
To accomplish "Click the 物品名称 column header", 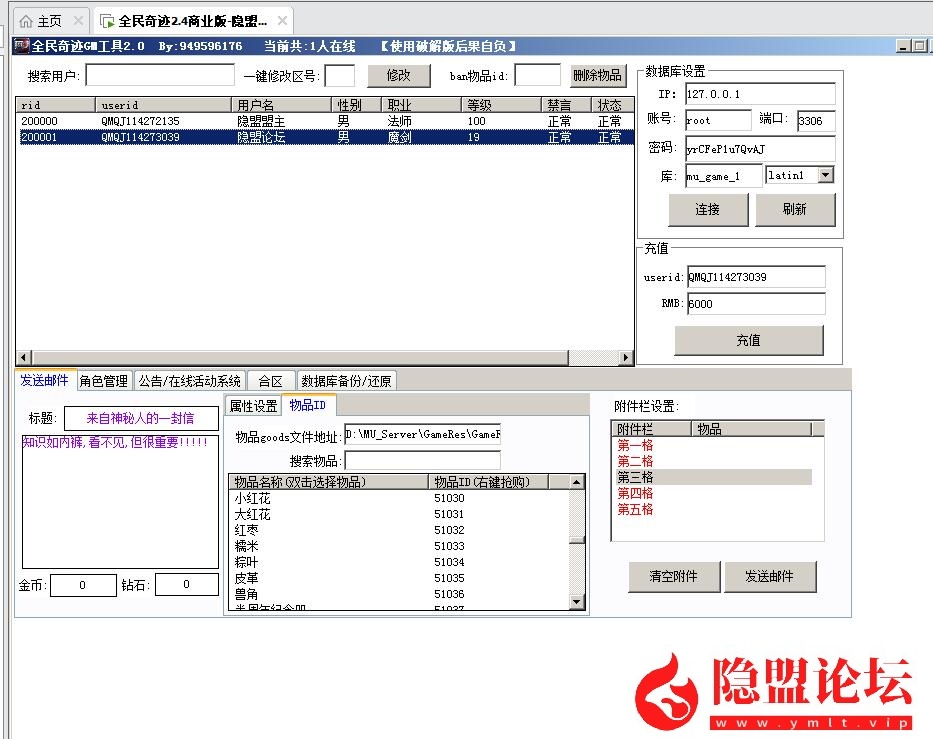I will pyautogui.click(x=328, y=481).
